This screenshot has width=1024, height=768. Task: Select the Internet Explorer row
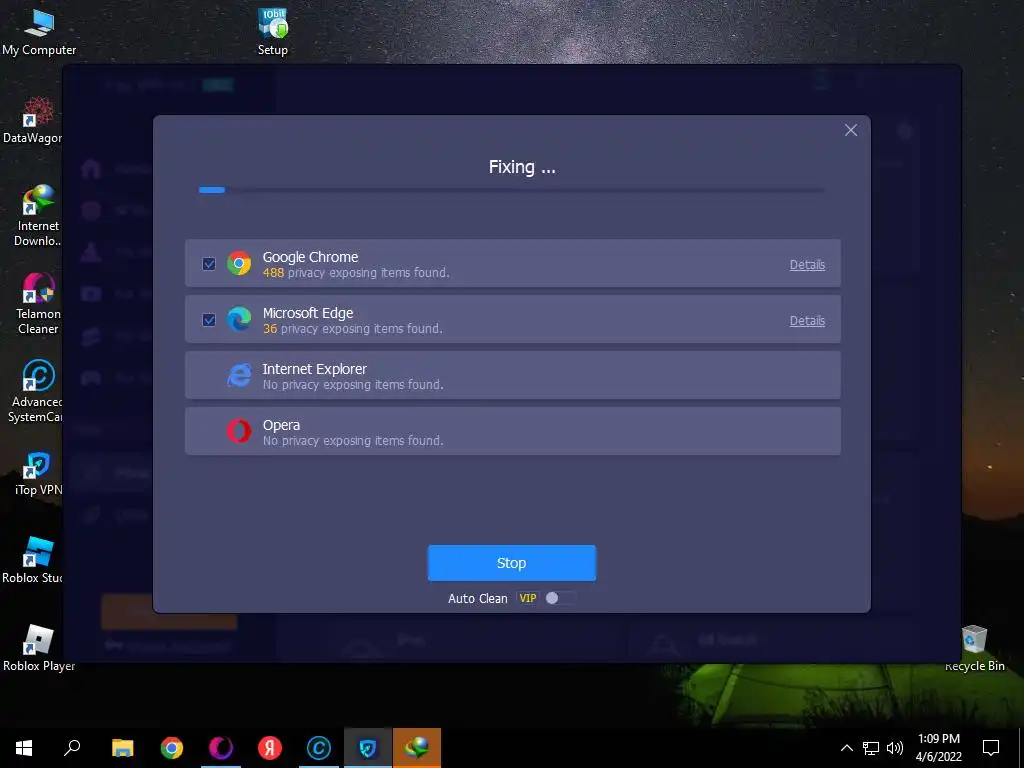(513, 376)
